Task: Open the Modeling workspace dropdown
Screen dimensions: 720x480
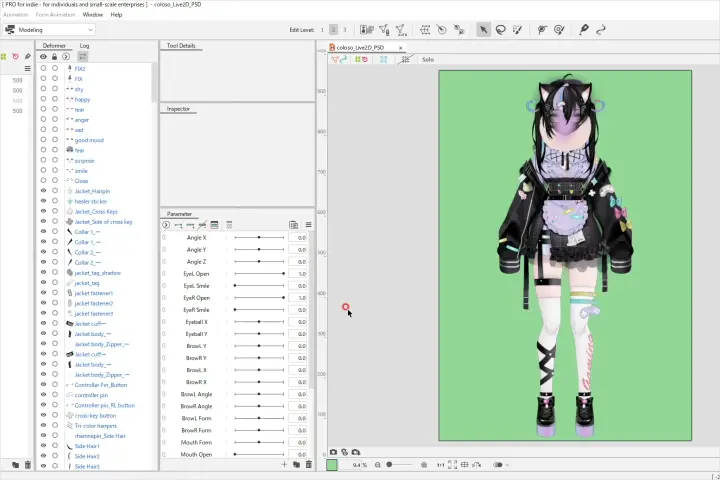Action: pyautogui.click(x=49, y=30)
